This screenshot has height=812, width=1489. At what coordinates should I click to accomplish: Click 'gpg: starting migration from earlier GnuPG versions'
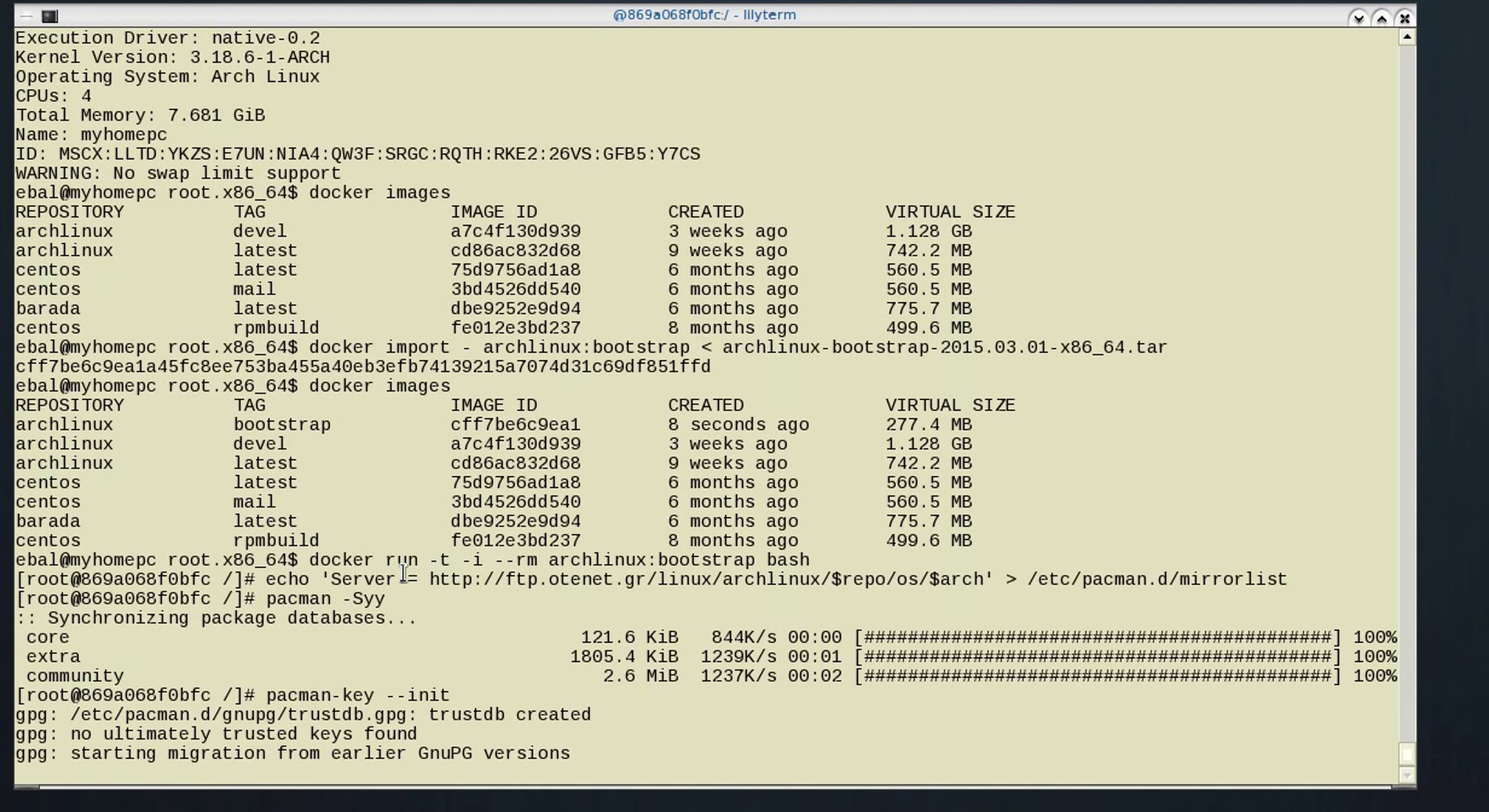(293, 754)
